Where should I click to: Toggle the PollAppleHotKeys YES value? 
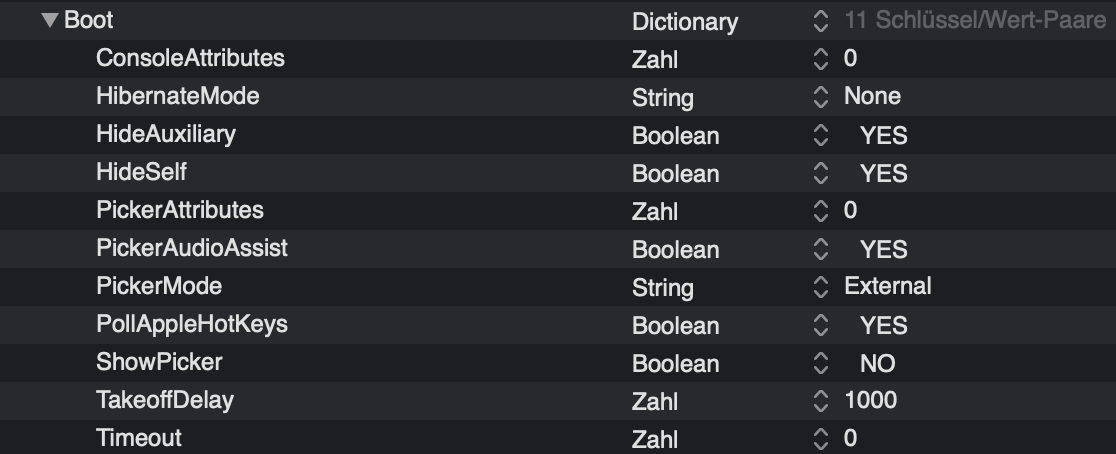(883, 325)
